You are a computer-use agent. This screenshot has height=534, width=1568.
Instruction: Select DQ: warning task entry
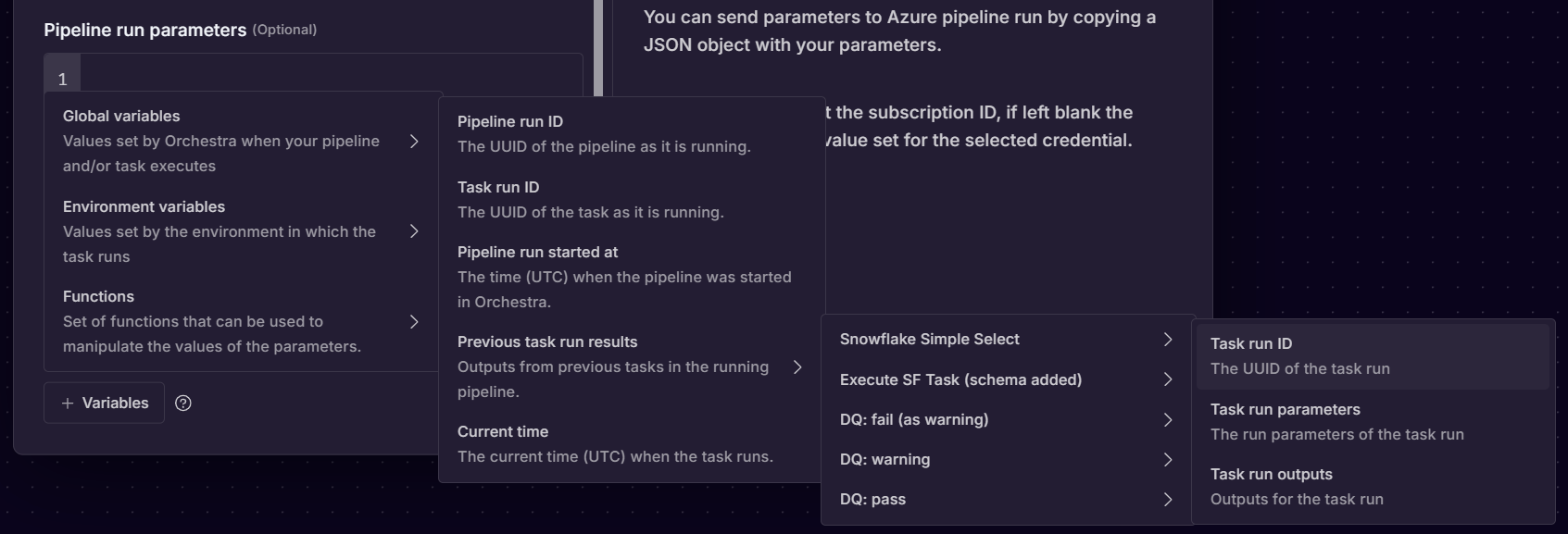(884, 459)
